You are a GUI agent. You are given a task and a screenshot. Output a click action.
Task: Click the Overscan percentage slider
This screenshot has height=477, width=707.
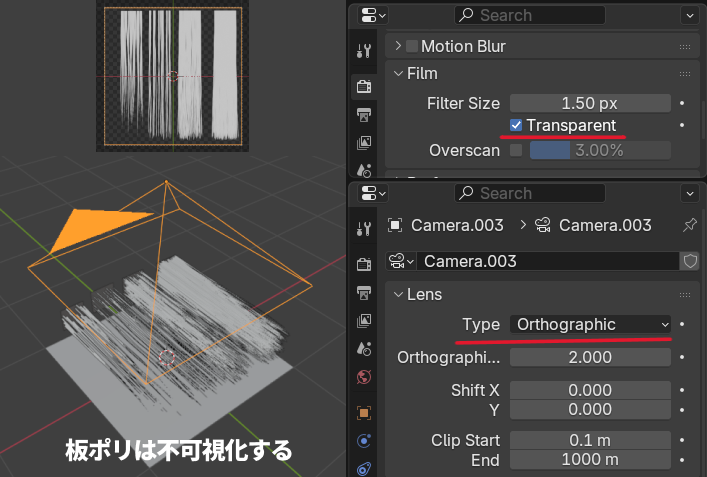coord(599,150)
